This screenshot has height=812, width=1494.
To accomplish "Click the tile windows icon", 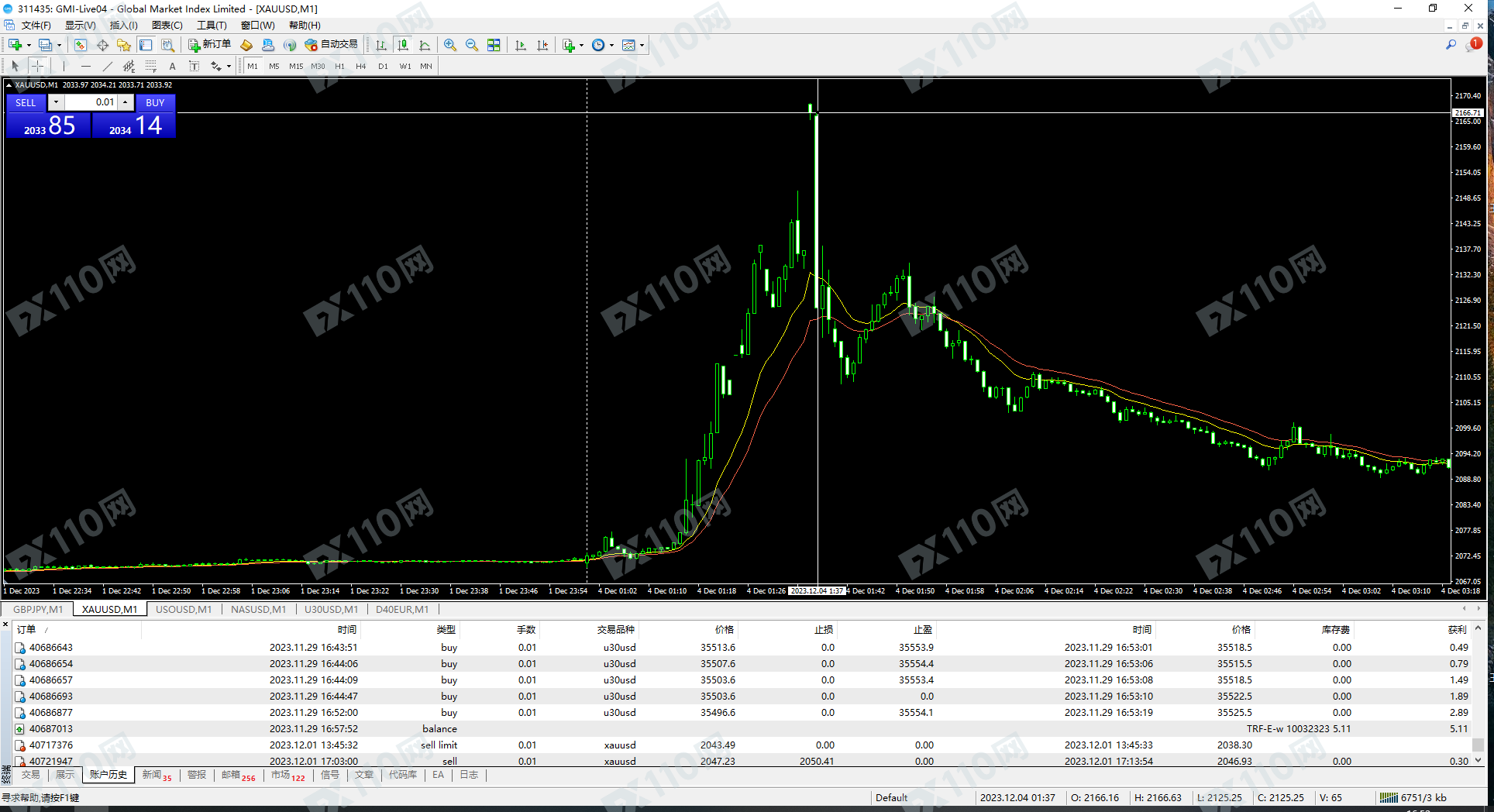I will (494, 45).
